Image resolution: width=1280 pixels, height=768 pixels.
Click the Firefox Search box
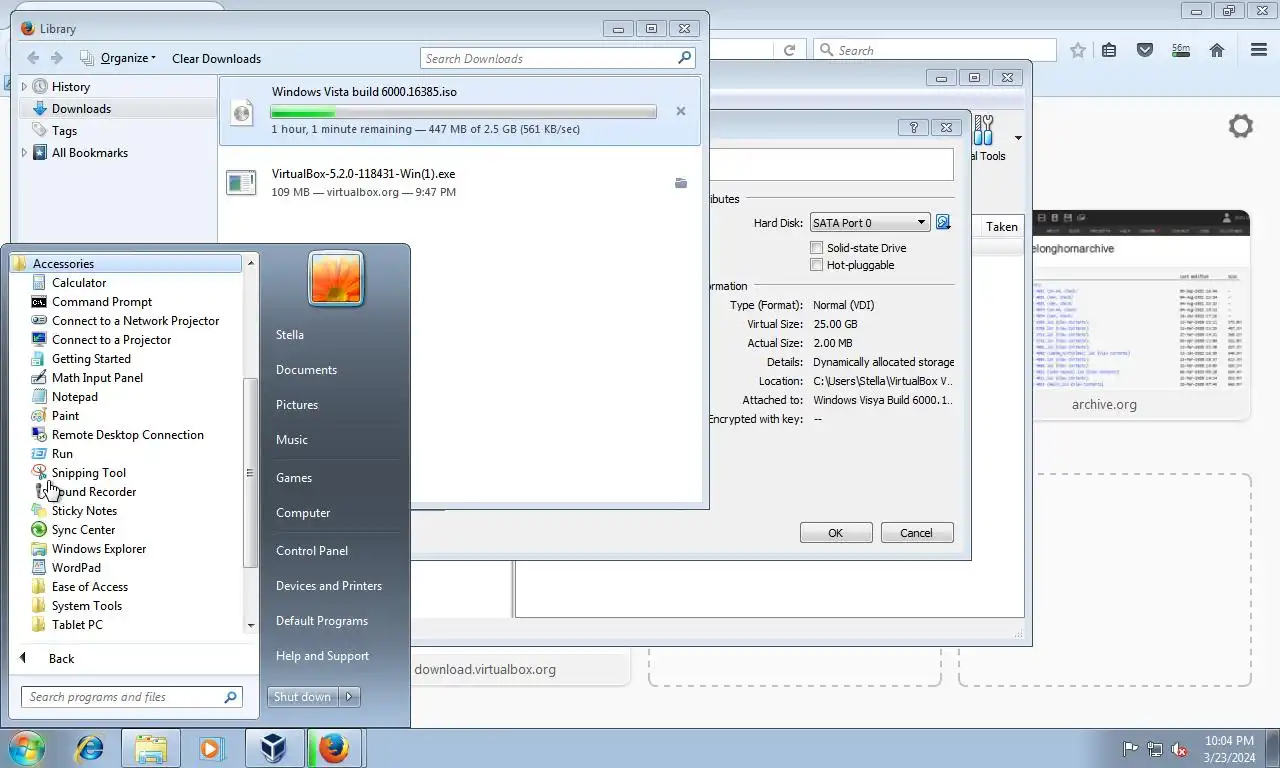pyautogui.click(x=935, y=50)
